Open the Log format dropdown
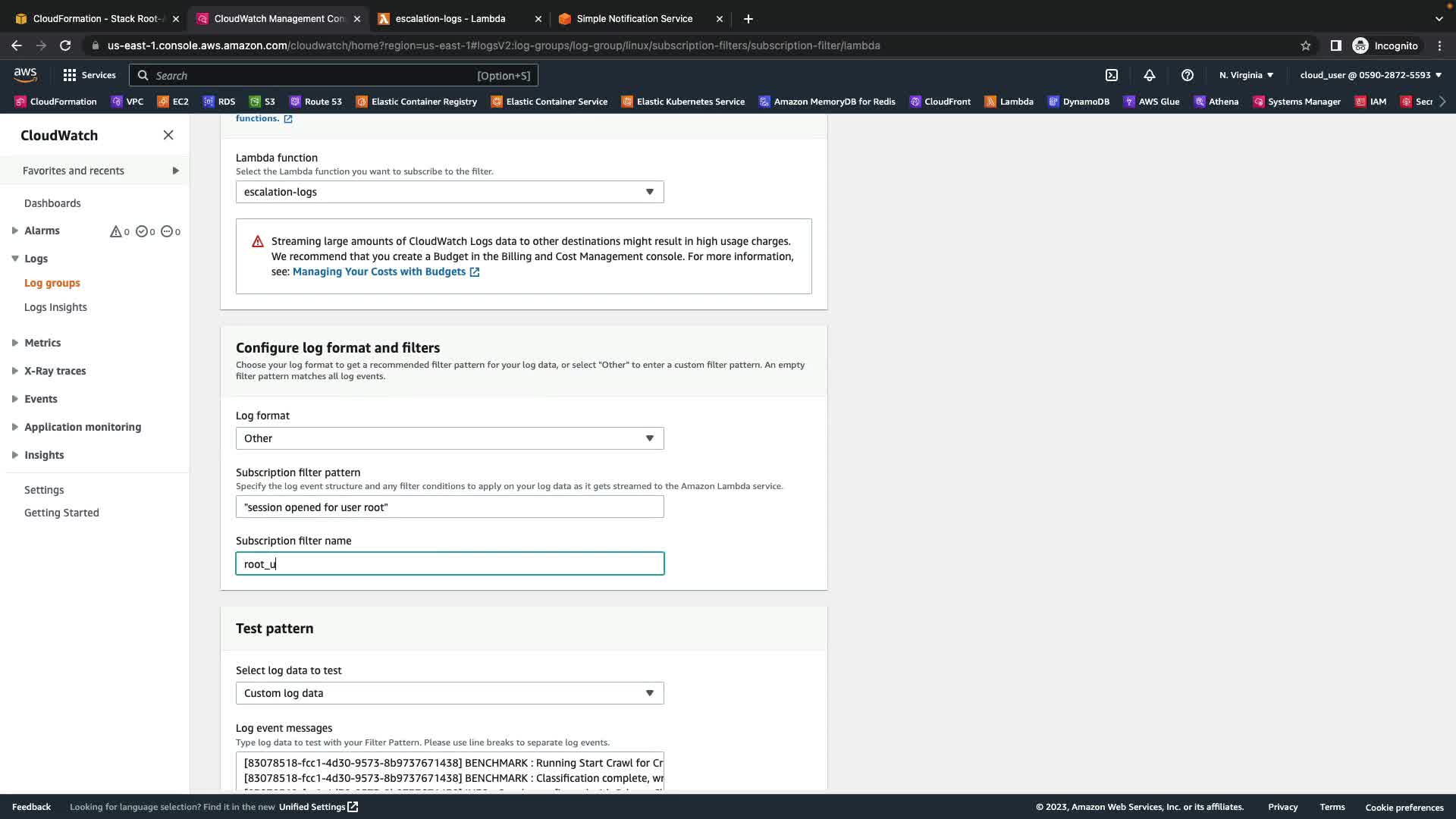This screenshot has width=1456, height=819. point(450,438)
